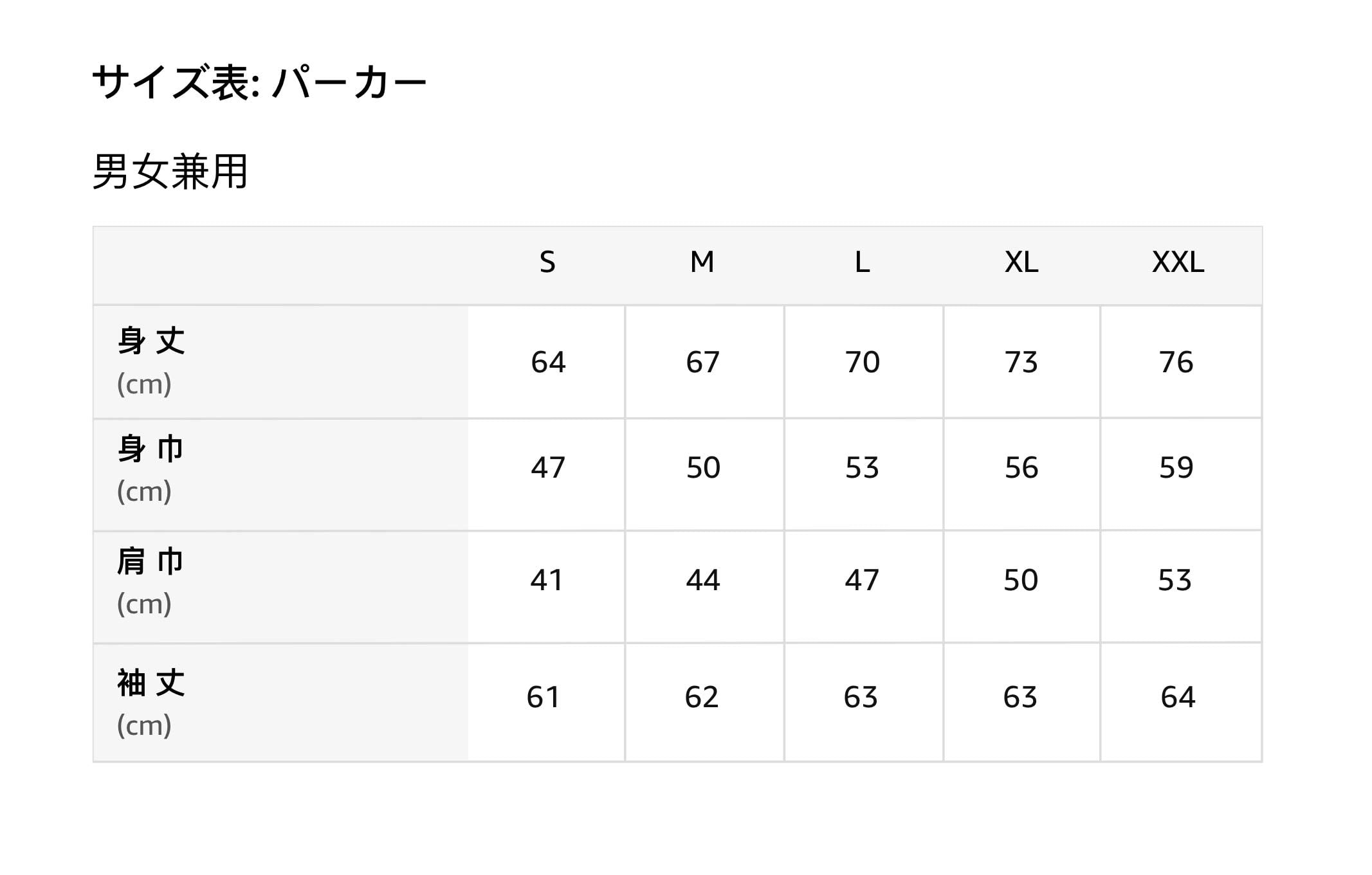Click the 身巾 row label
Viewport: 1372px width, 875px height.
[152, 449]
